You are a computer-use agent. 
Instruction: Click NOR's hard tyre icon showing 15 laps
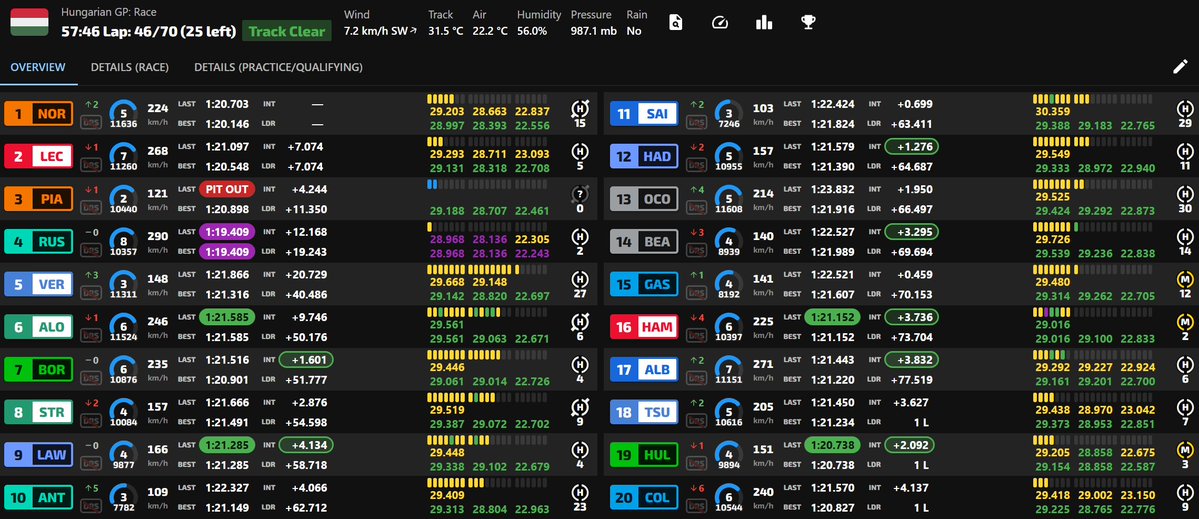[580, 109]
